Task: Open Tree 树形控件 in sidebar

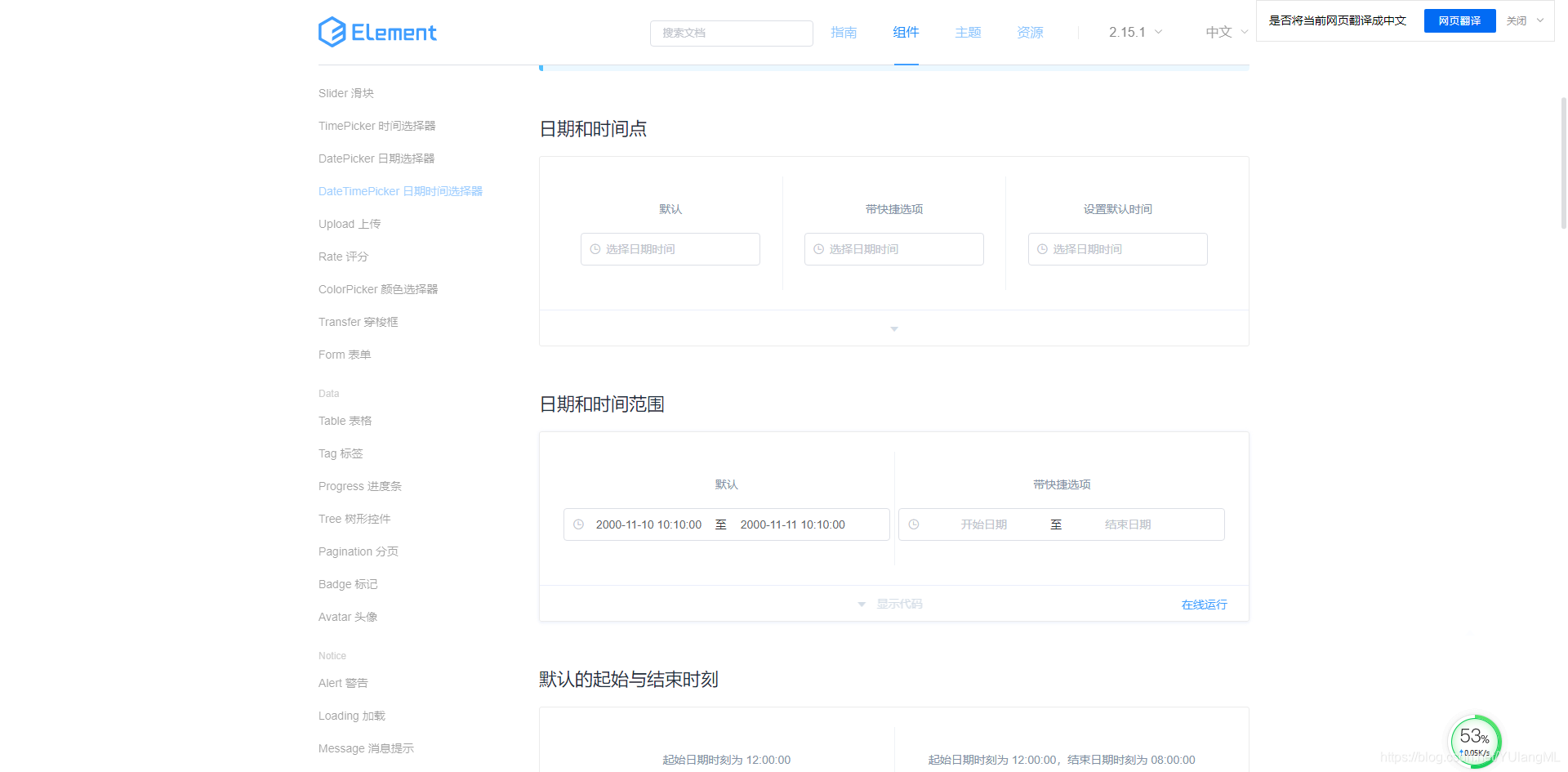Action: click(x=354, y=519)
